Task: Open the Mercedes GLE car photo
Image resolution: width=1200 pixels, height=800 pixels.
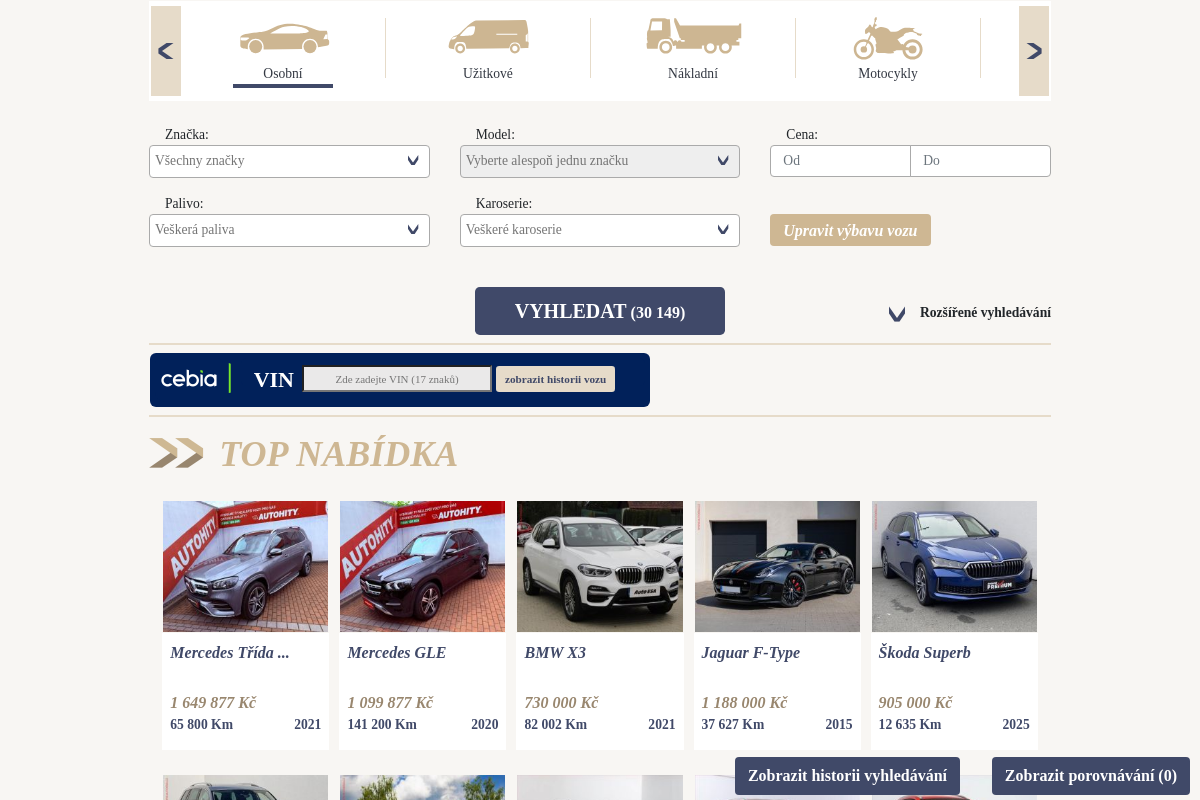Action: 422,566
